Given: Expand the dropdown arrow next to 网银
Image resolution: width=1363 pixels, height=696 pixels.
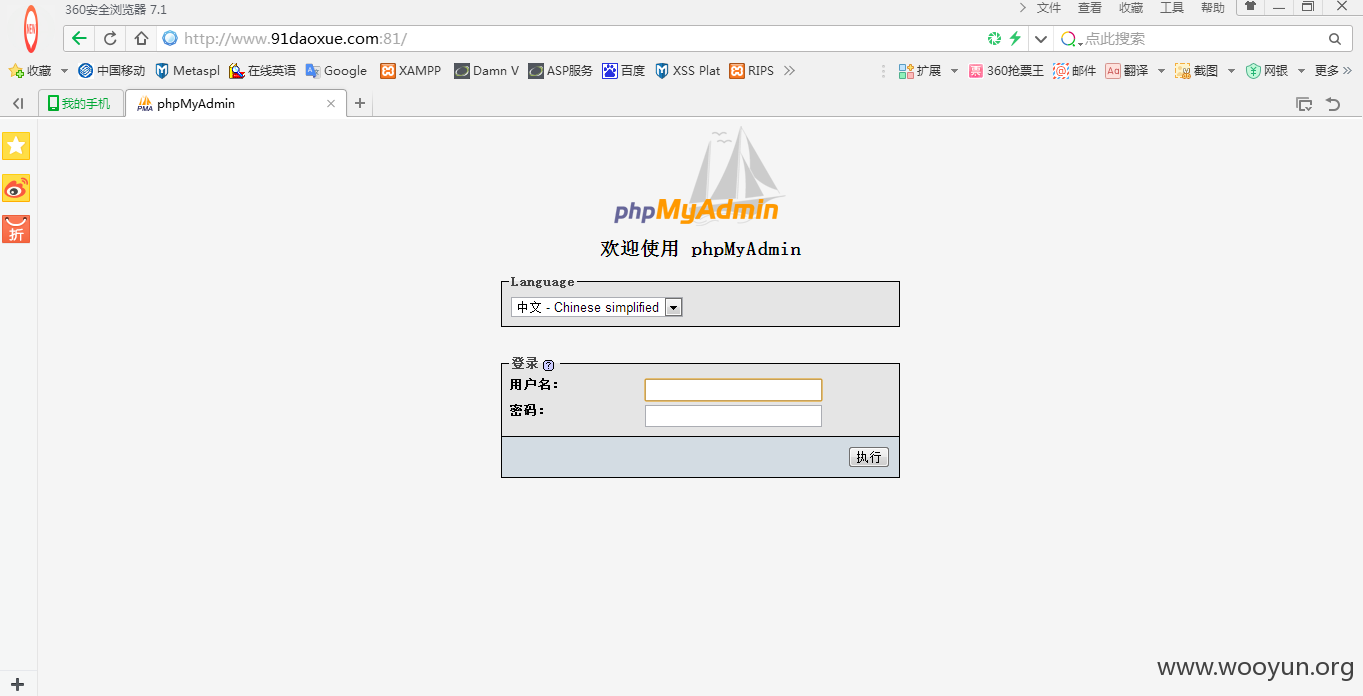Looking at the screenshot, I should pyautogui.click(x=1301, y=71).
